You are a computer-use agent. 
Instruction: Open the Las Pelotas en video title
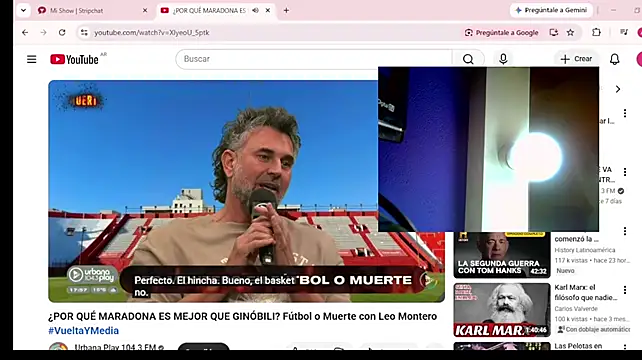tap(578, 346)
